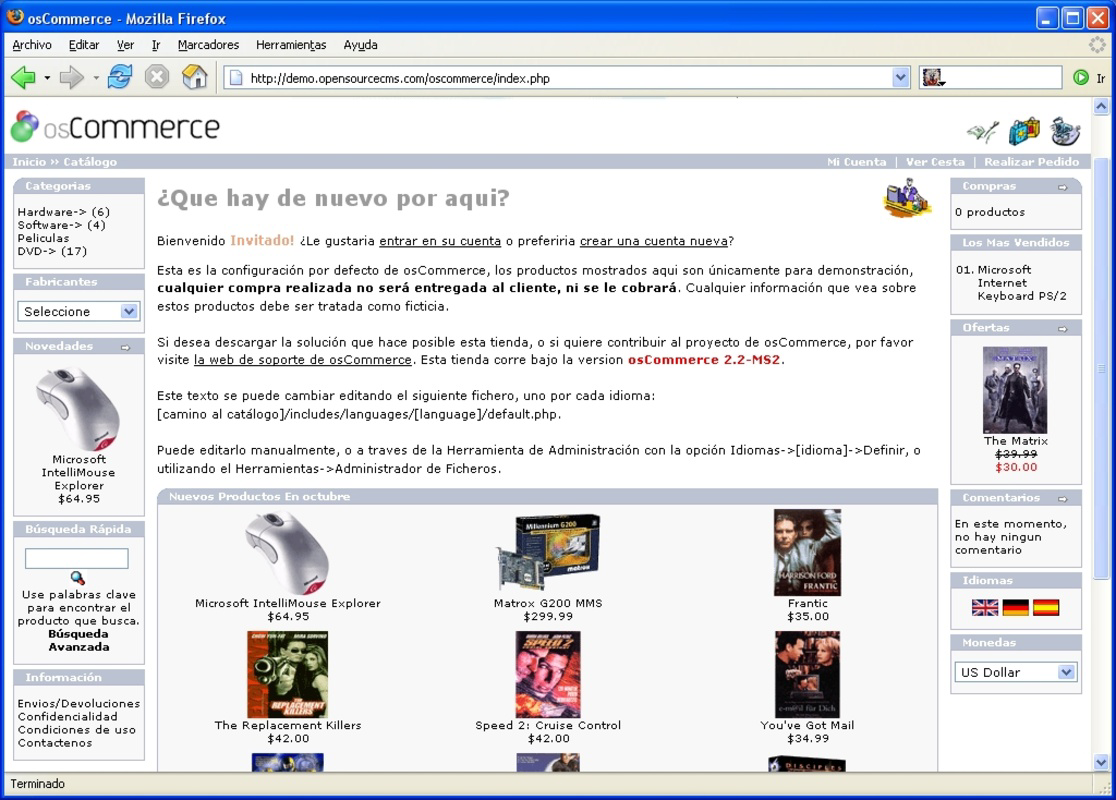1116x800 pixels.
Task: Switch language with the Spanish flag
Action: click(x=1046, y=607)
